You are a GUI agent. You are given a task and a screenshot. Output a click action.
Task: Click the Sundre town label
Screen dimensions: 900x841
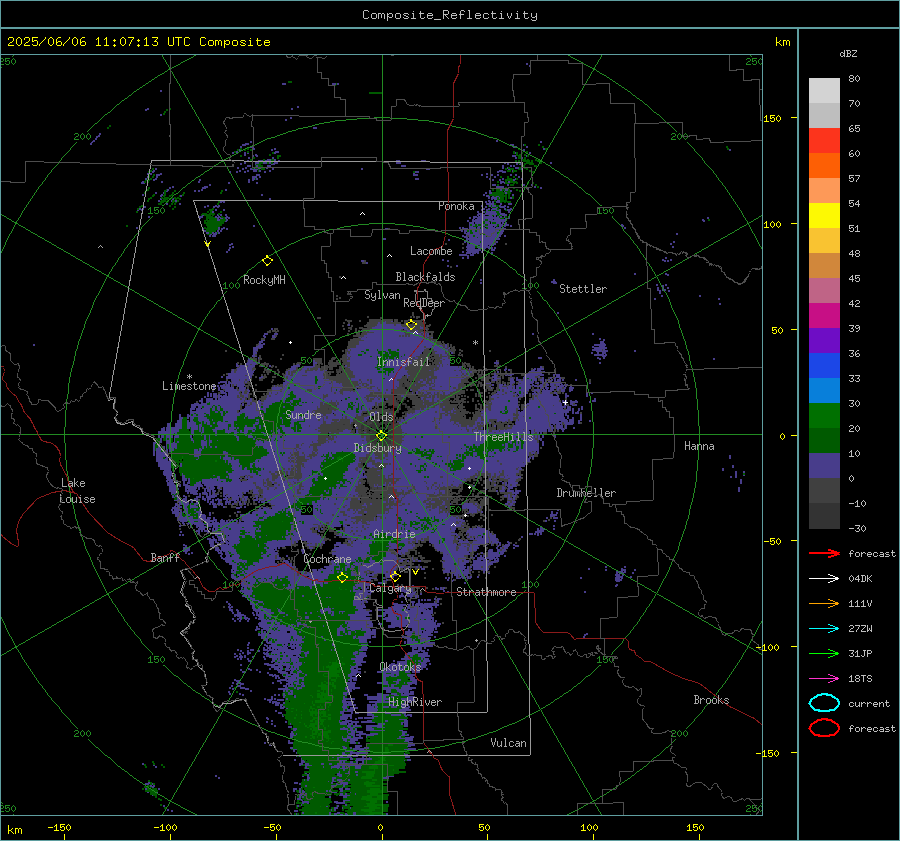303,414
